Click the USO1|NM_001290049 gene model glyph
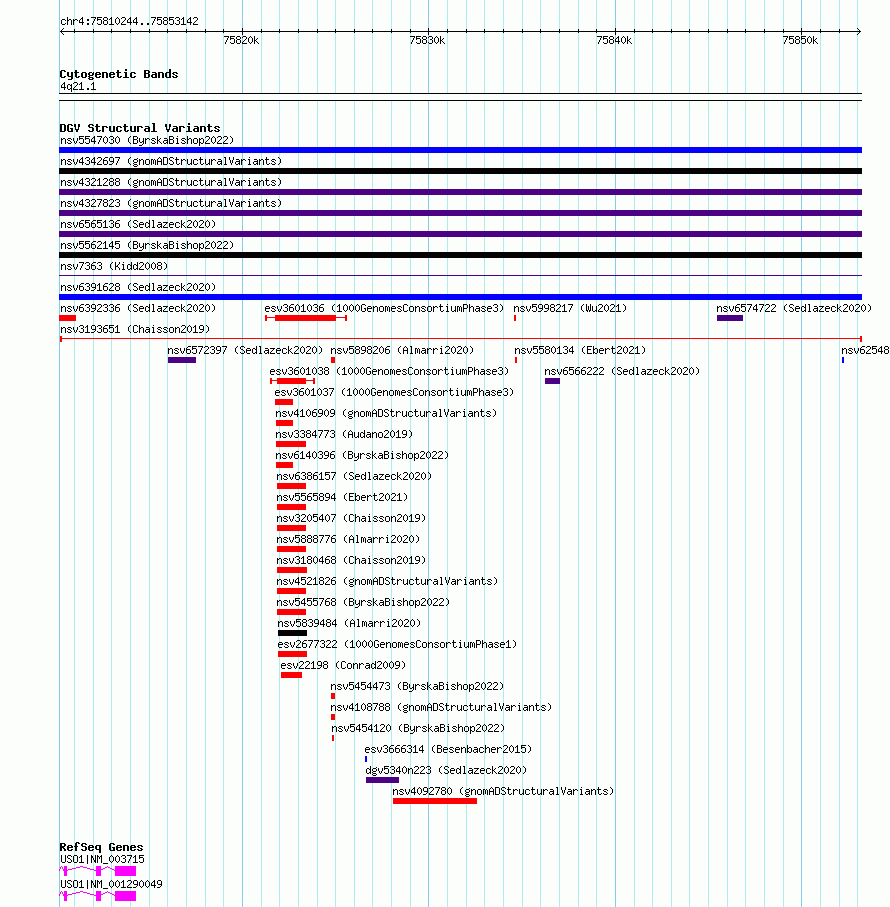Viewport: 890px width, 907px height. (98, 896)
